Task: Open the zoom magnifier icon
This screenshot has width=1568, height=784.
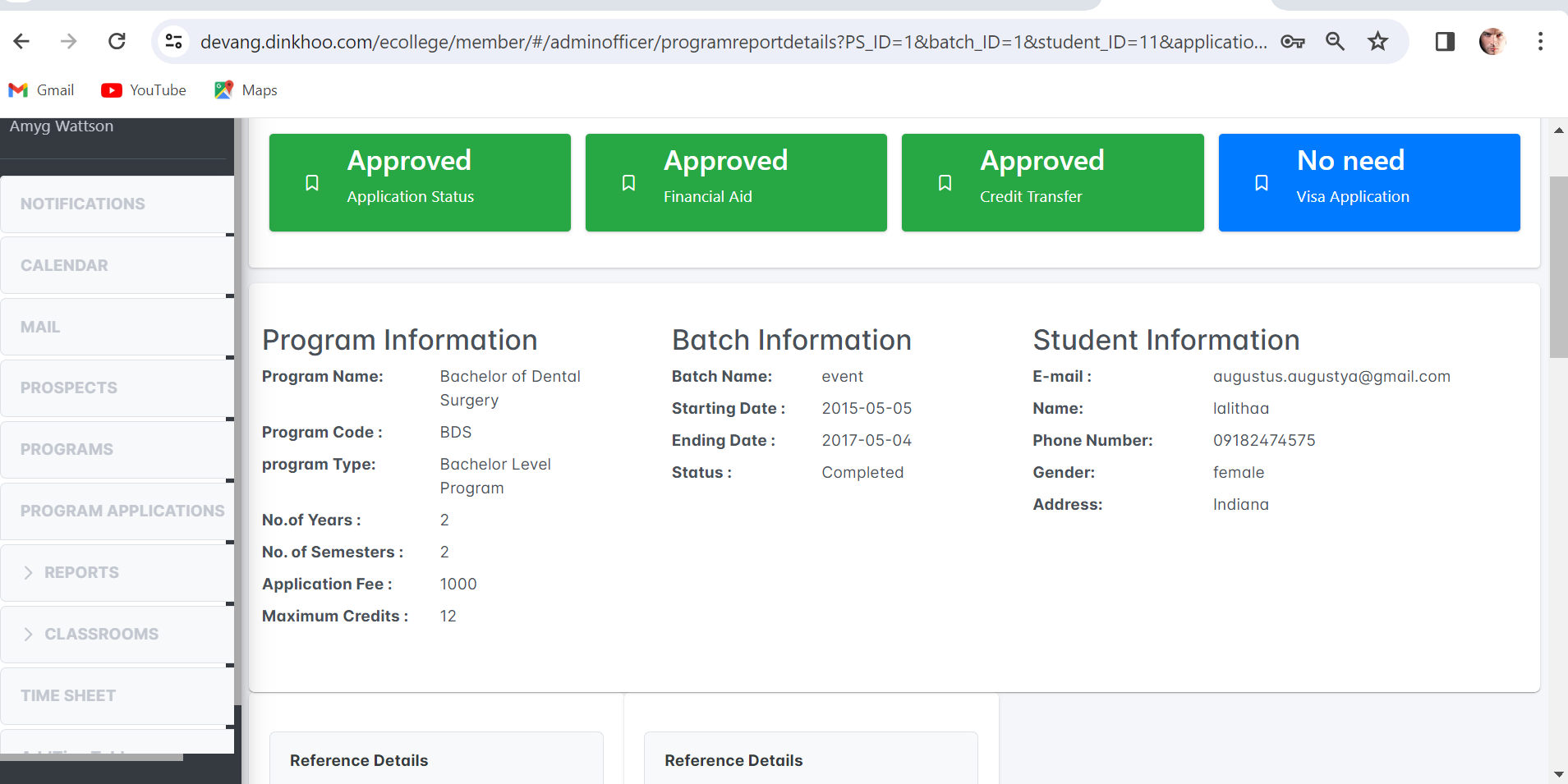Action: pos(1336,41)
